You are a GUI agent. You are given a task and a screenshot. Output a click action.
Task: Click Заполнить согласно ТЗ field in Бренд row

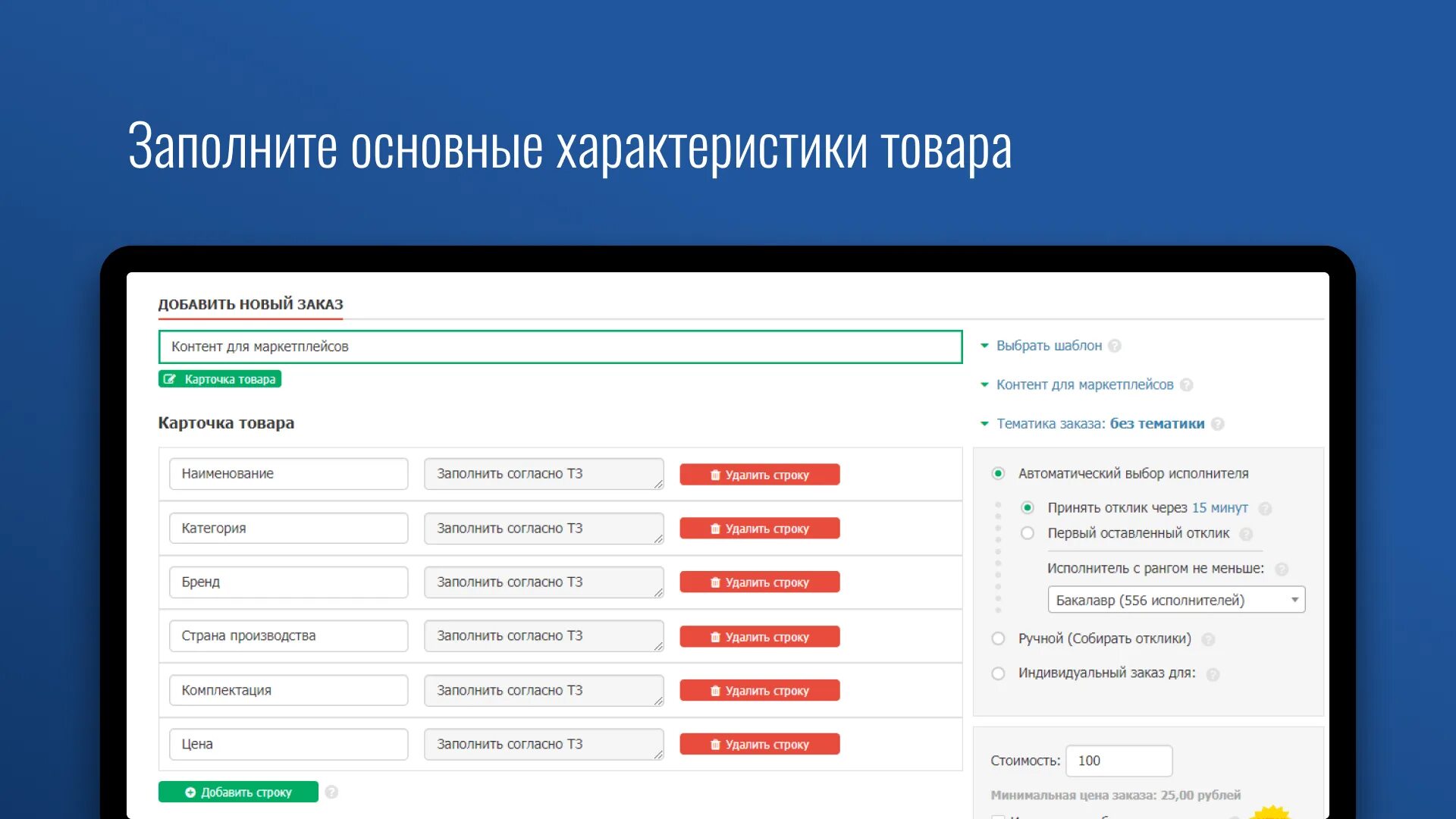(x=544, y=582)
